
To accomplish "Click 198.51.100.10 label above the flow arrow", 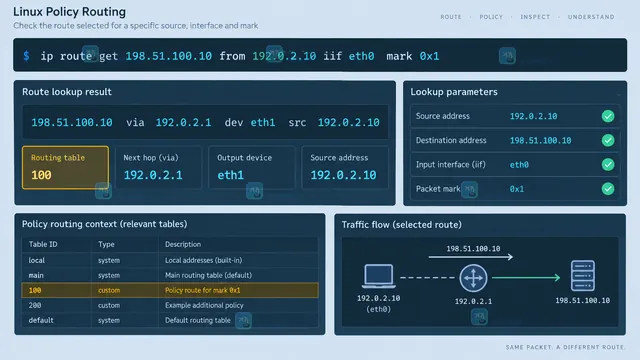I will (x=473, y=249).
